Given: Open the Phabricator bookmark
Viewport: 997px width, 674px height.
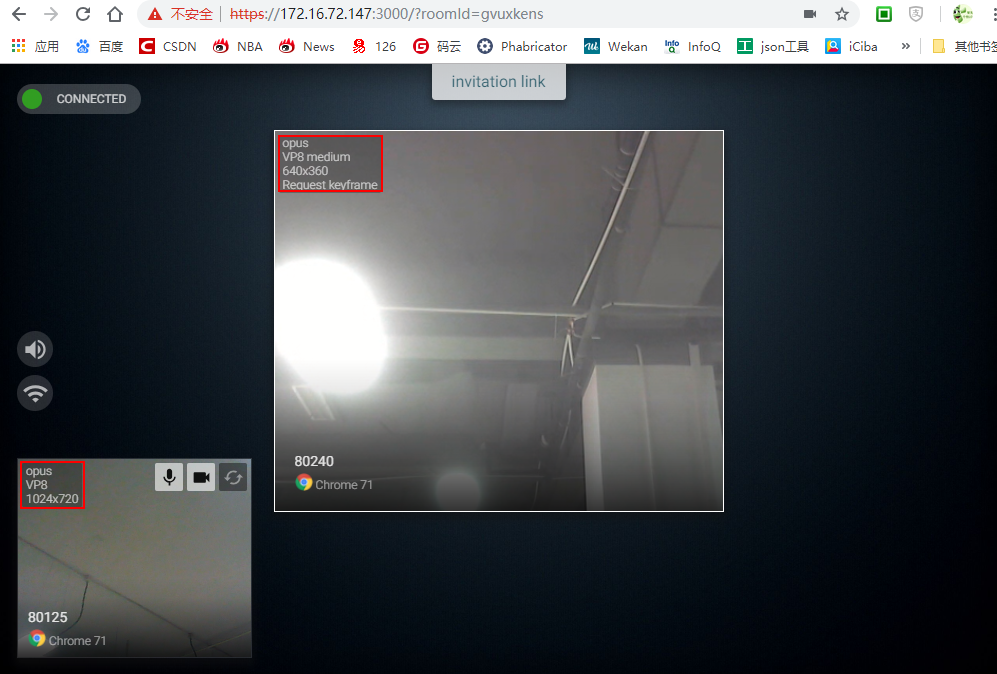Looking at the screenshot, I should (522, 46).
